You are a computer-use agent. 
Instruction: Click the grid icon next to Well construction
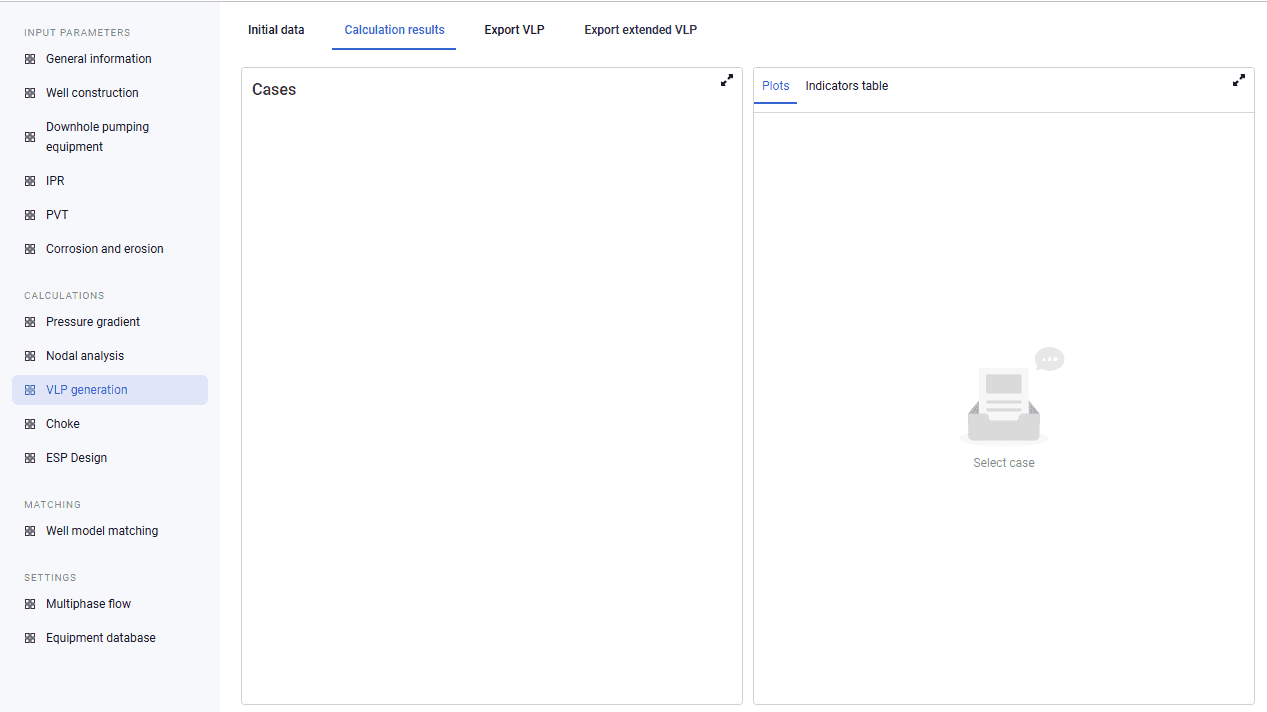(x=30, y=93)
